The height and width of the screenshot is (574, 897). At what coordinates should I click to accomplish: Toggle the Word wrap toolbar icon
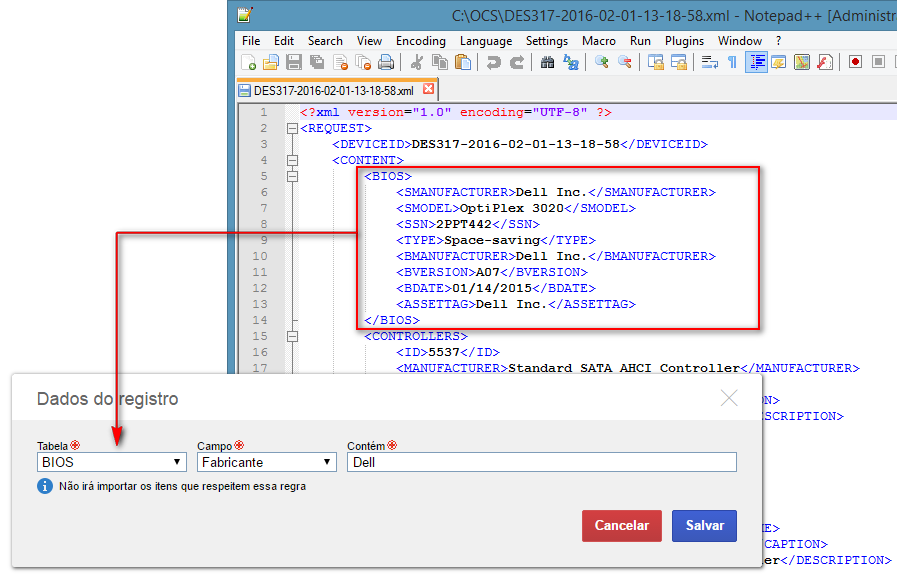pos(709,62)
